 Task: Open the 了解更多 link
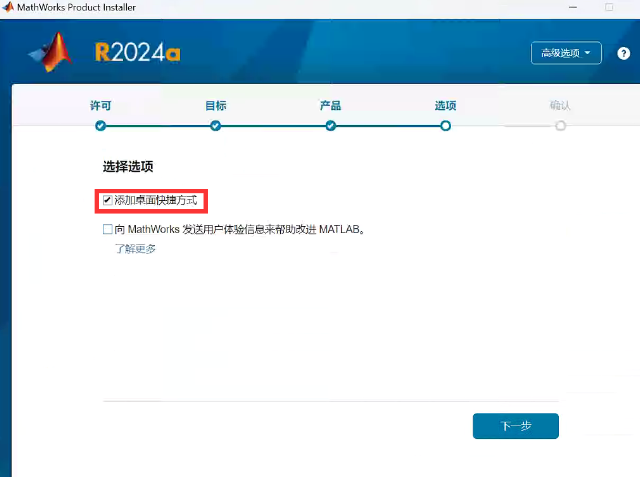[135, 249]
